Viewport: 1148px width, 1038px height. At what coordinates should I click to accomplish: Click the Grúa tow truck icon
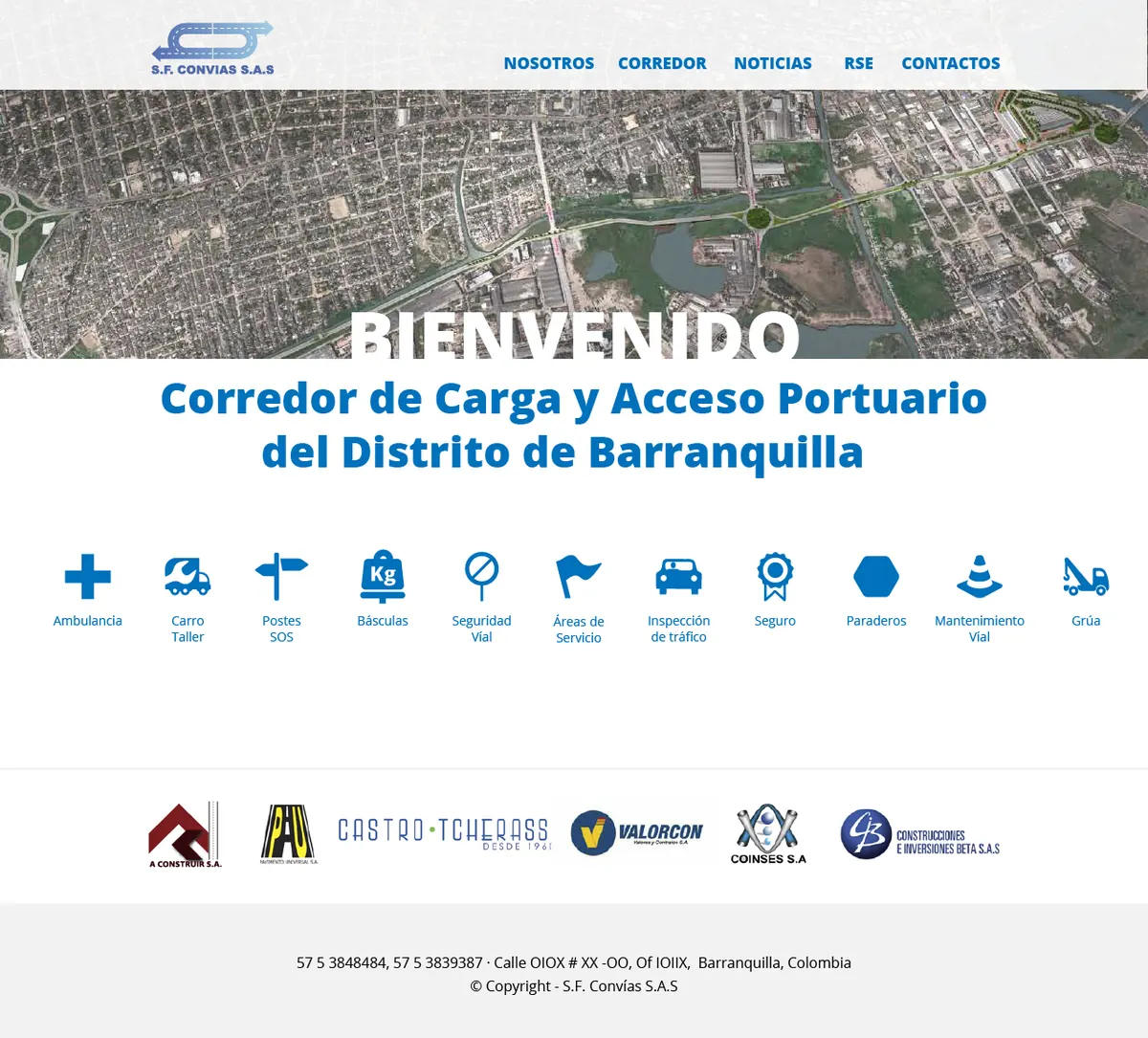(x=1086, y=577)
